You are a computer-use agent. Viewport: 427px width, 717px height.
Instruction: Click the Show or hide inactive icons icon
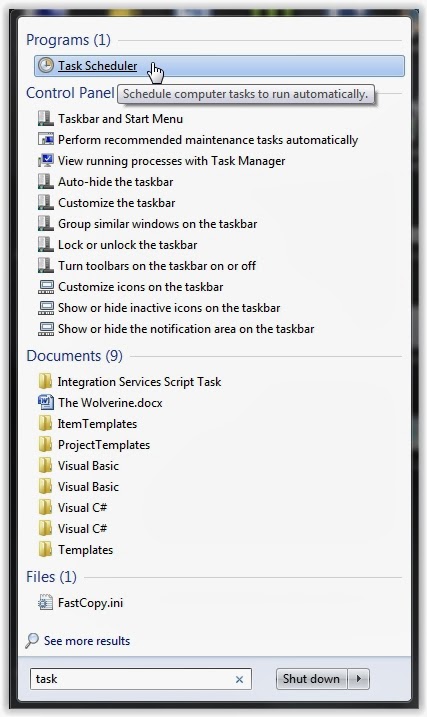(x=45, y=308)
